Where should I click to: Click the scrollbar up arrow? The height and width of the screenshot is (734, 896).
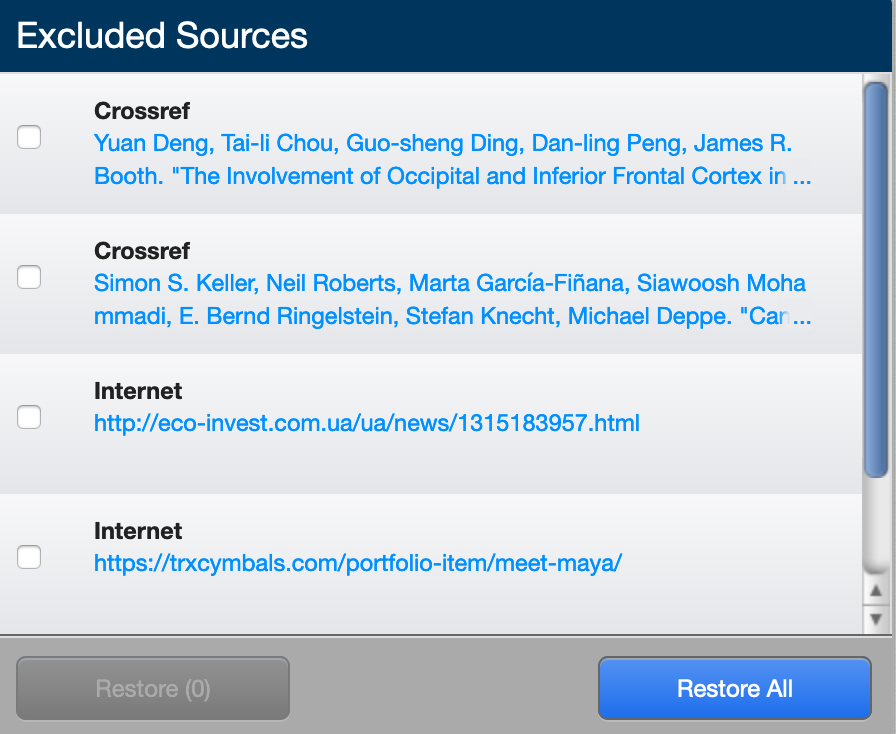pos(875,592)
